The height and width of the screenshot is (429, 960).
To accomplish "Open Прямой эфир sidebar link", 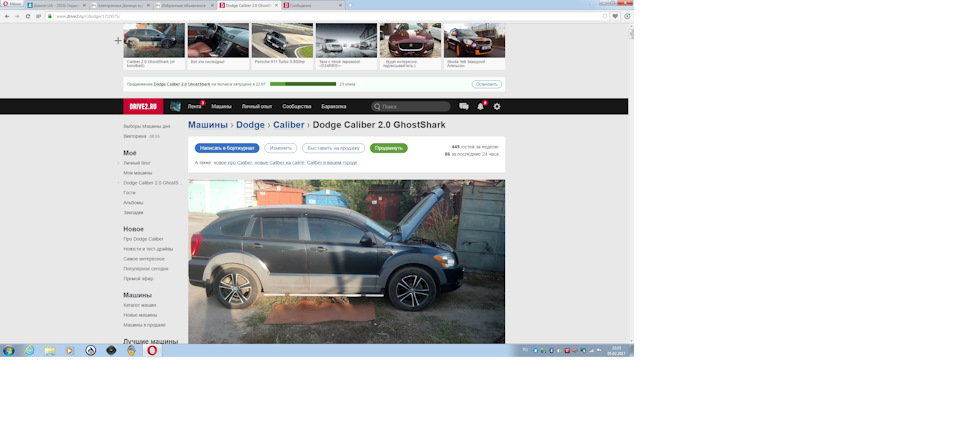I will (138, 278).
